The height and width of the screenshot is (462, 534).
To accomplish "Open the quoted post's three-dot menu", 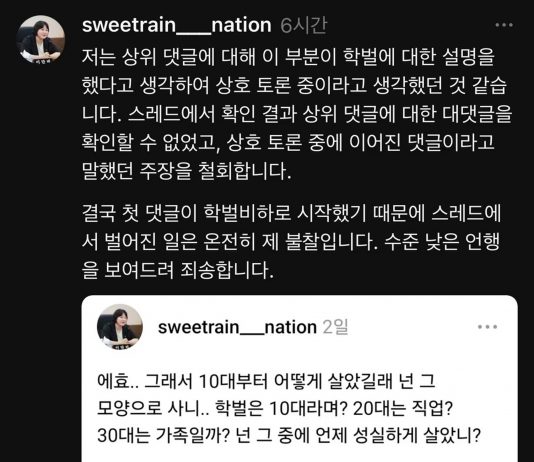I will point(487,327).
